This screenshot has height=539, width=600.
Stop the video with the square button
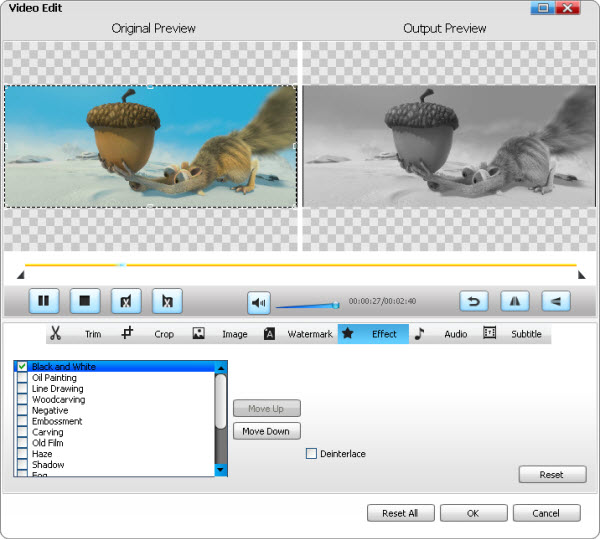[x=85, y=301]
